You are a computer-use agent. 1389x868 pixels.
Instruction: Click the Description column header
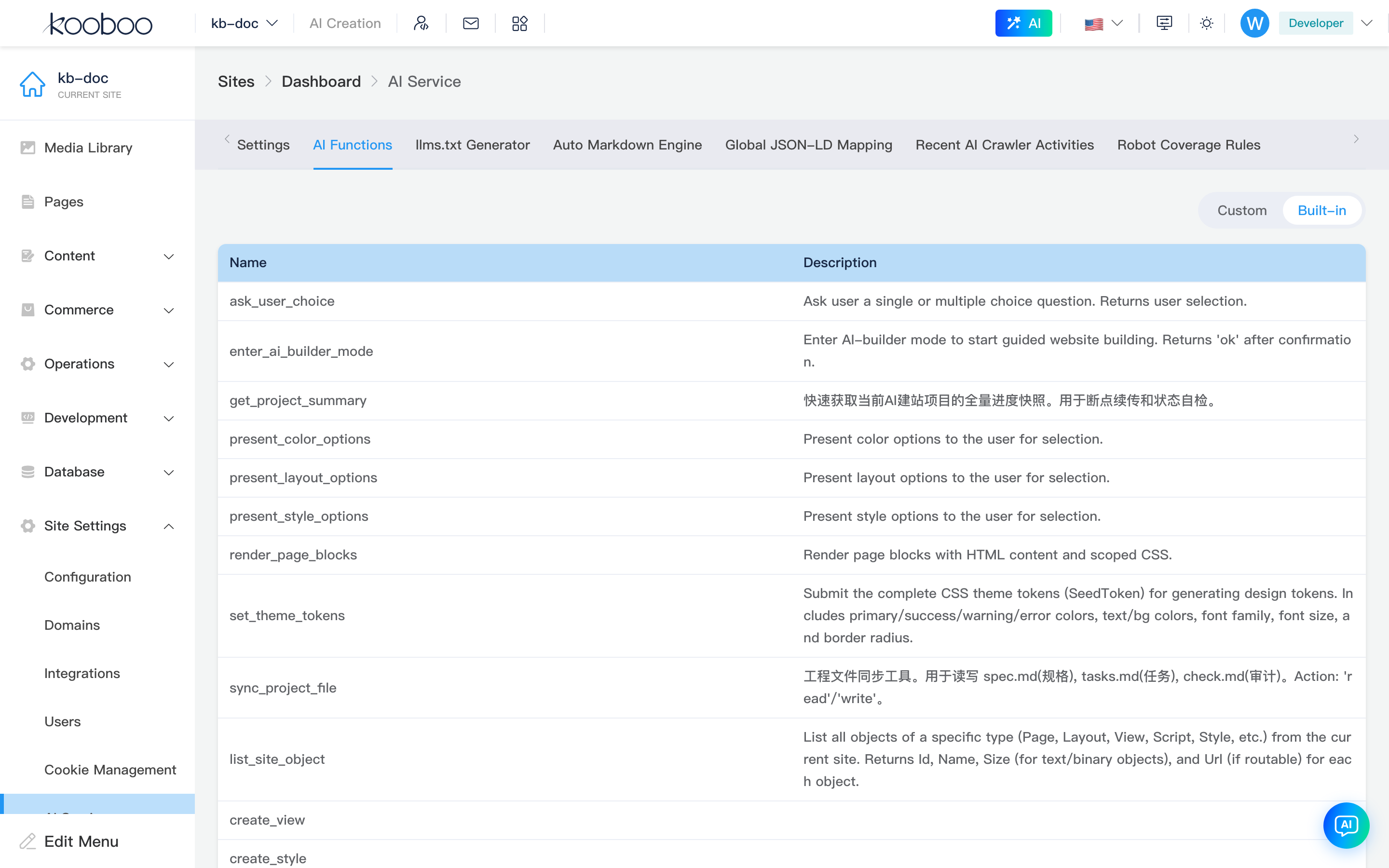coord(840,262)
